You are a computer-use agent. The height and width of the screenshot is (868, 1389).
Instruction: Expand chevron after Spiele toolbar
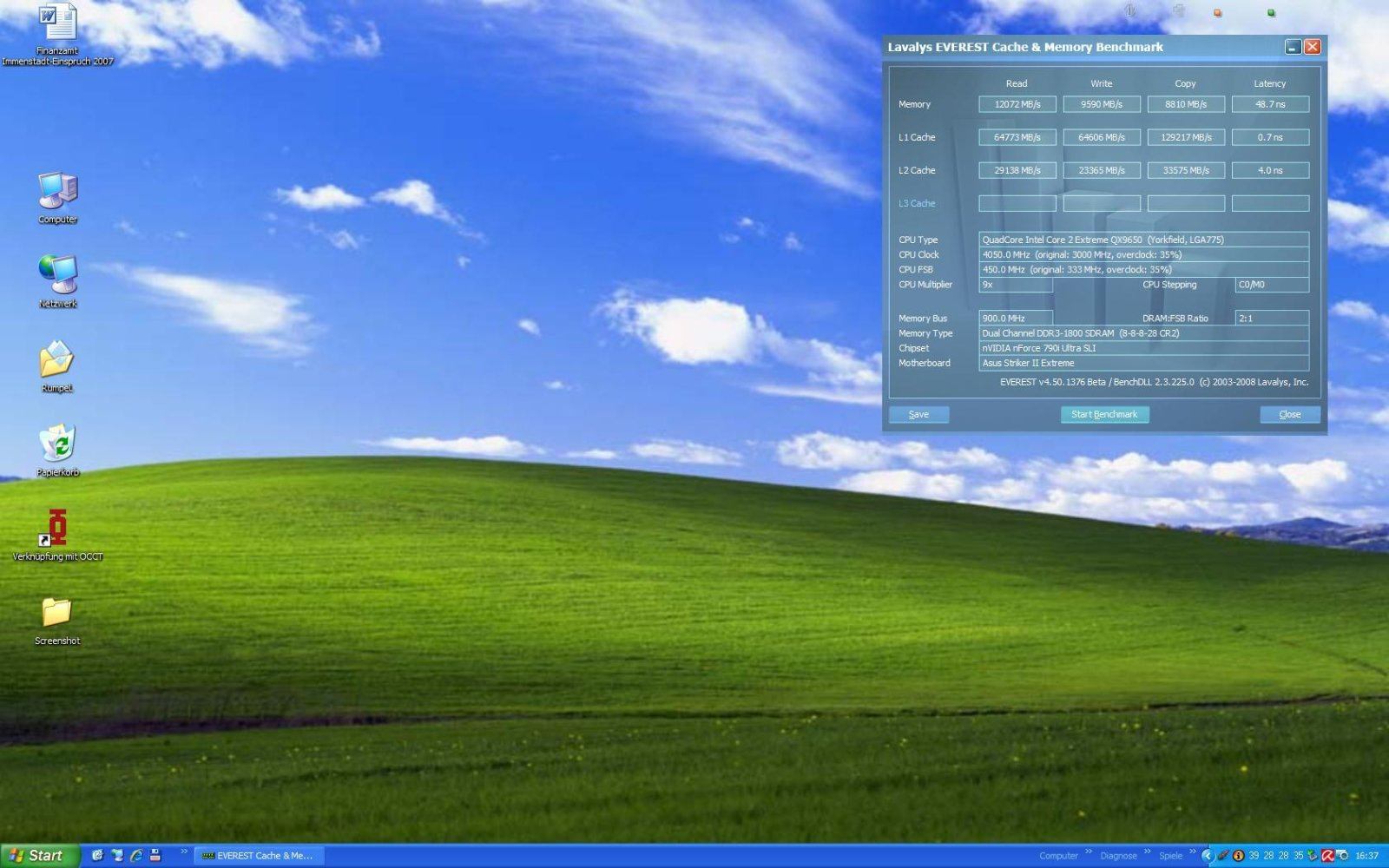pyautogui.click(x=1193, y=852)
